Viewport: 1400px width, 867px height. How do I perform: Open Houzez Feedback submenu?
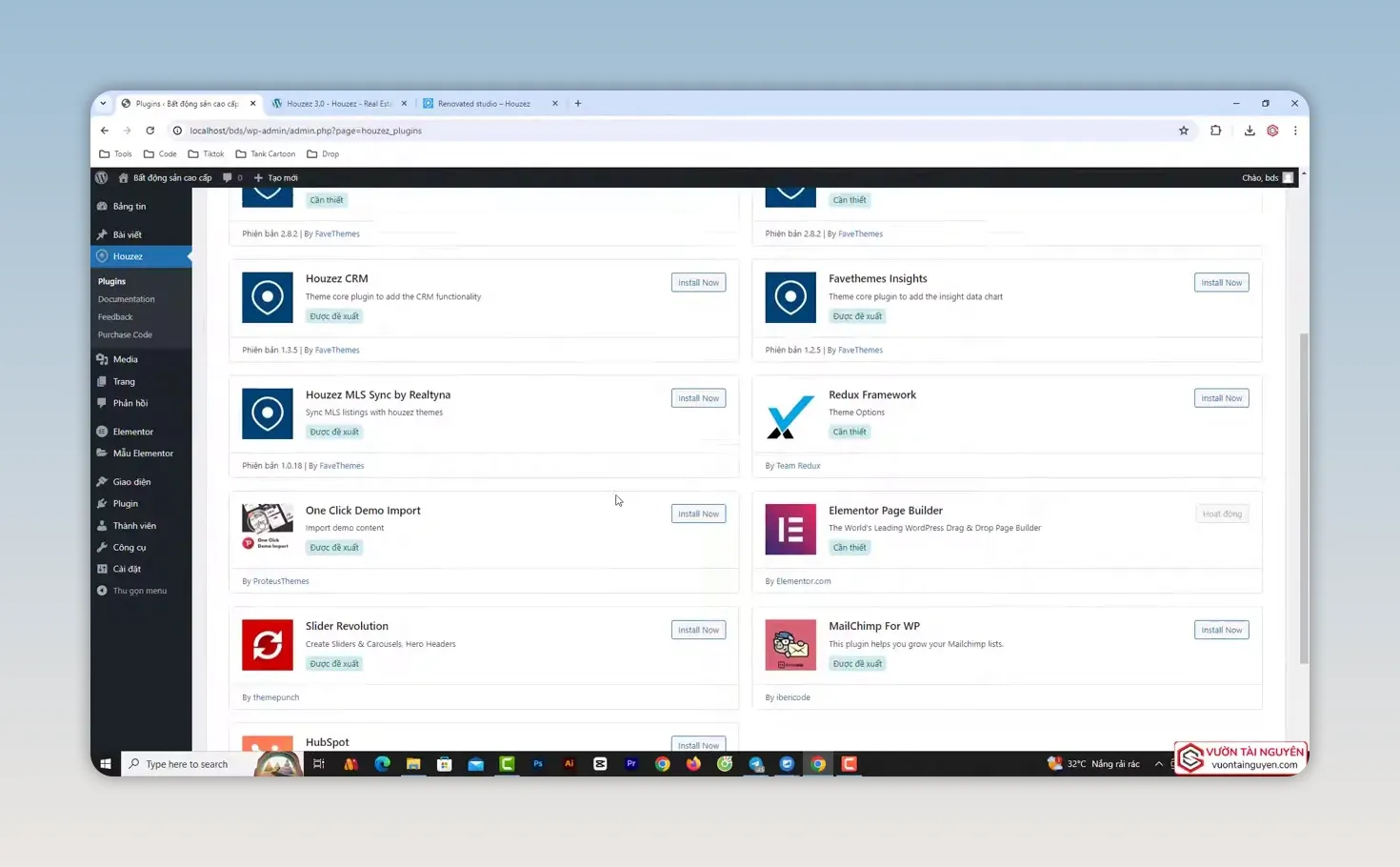point(115,317)
